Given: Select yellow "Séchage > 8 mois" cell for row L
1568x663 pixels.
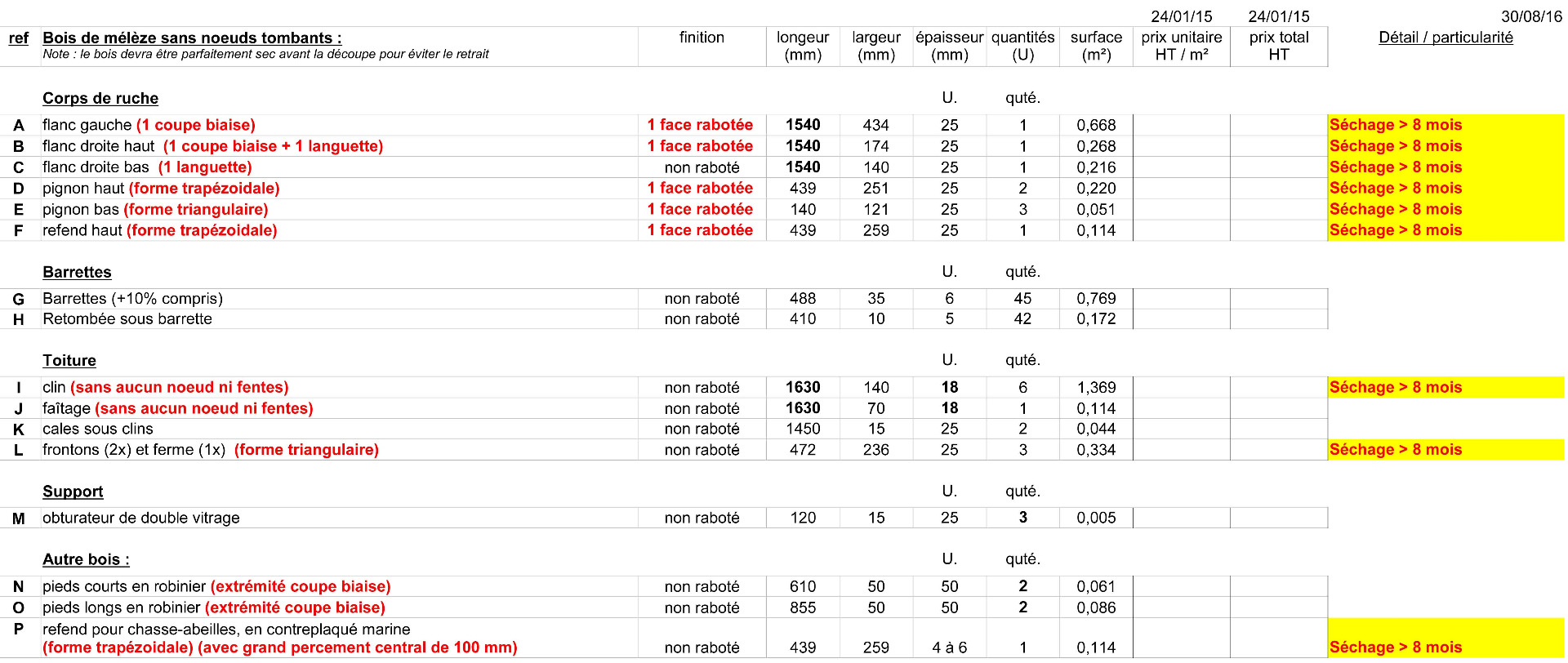Looking at the screenshot, I should point(1445,450).
